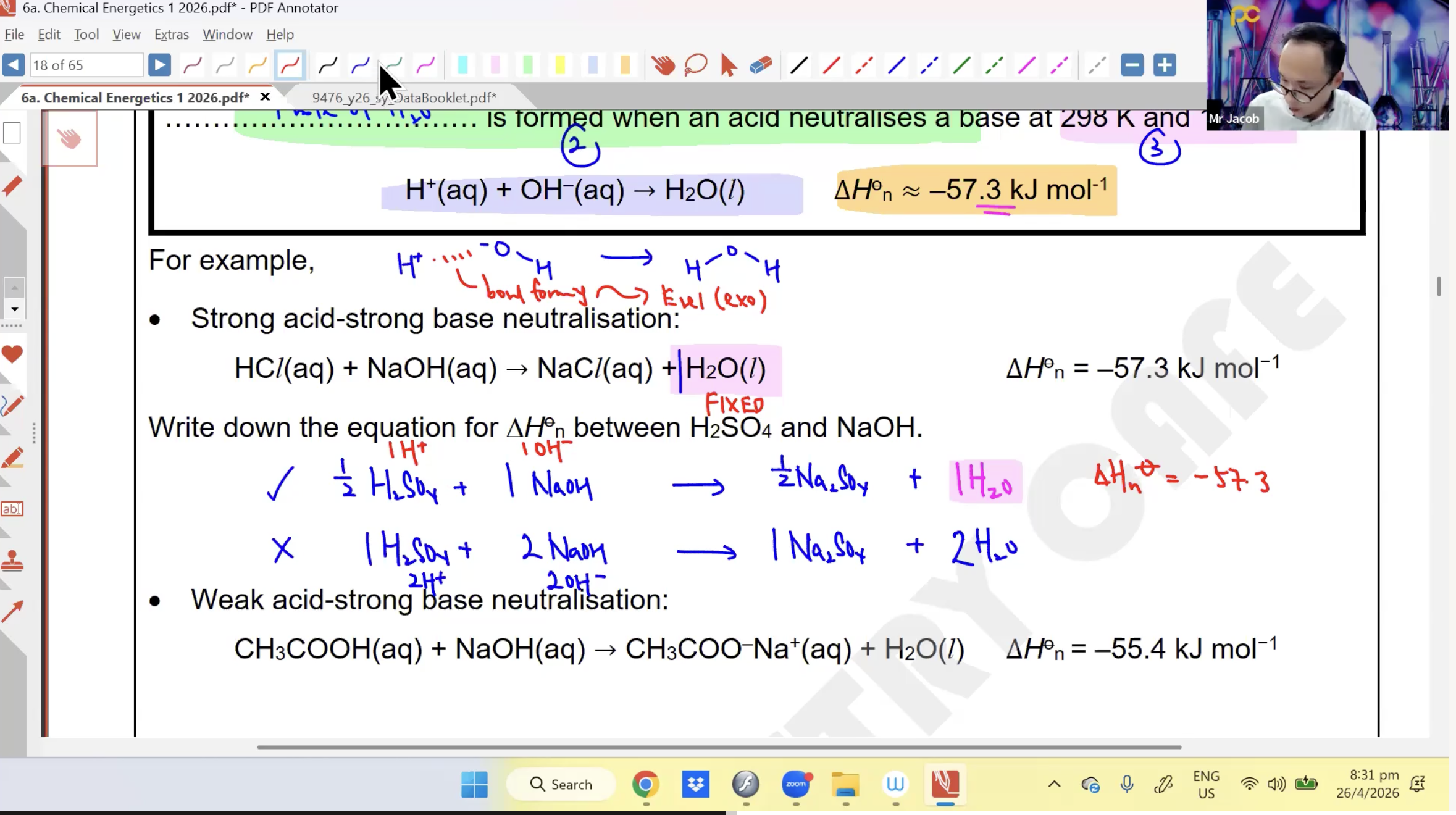Pick the yellow highlighter swatch
This screenshot has height=815, width=1456.
coord(560,65)
